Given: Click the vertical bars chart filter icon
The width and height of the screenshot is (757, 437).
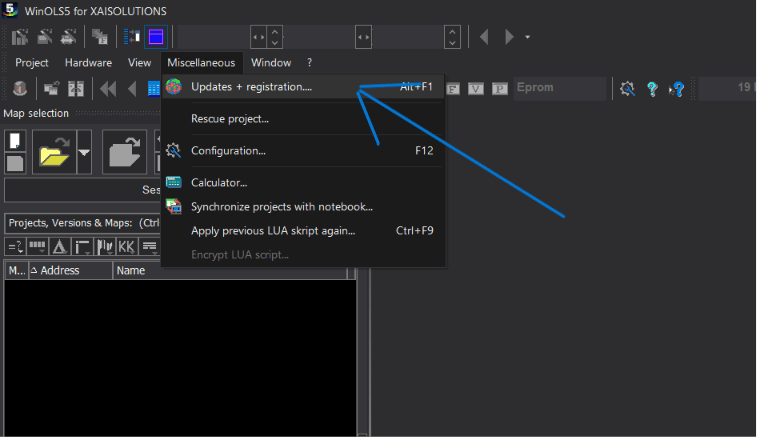Looking at the screenshot, I should tap(104, 247).
